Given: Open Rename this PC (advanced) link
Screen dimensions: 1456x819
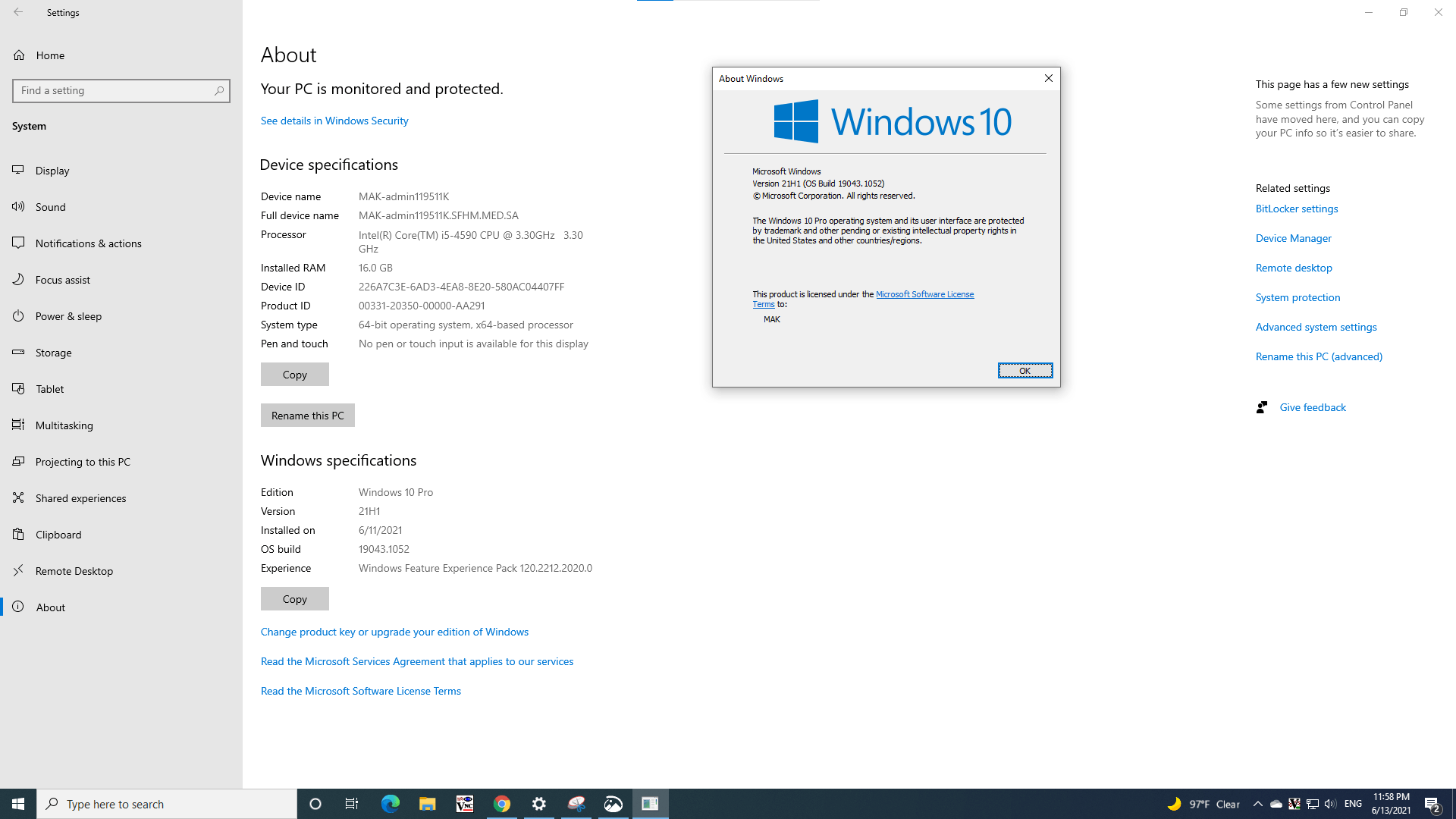Looking at the screenshot, I should [x=1319, y=356].
